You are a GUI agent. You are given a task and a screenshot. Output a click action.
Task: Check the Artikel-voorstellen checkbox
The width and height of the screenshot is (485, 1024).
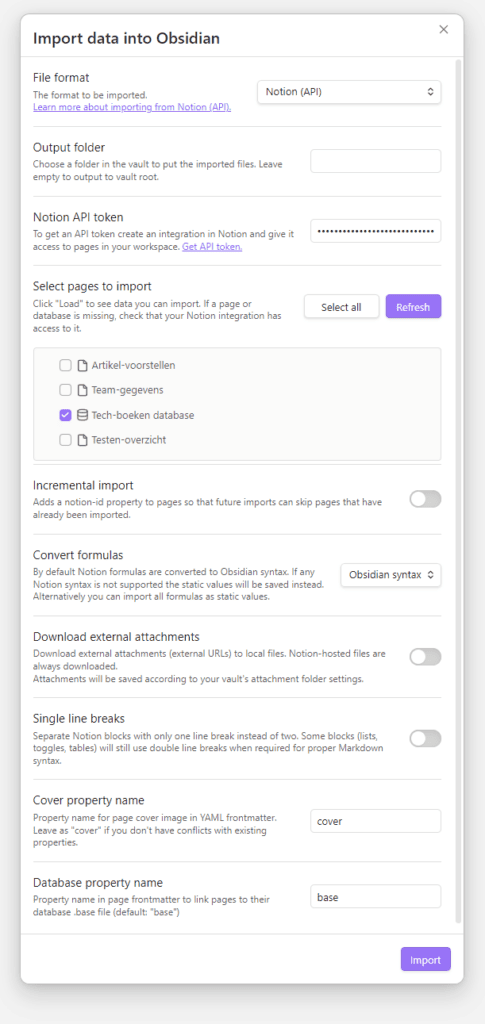[65, 365]
